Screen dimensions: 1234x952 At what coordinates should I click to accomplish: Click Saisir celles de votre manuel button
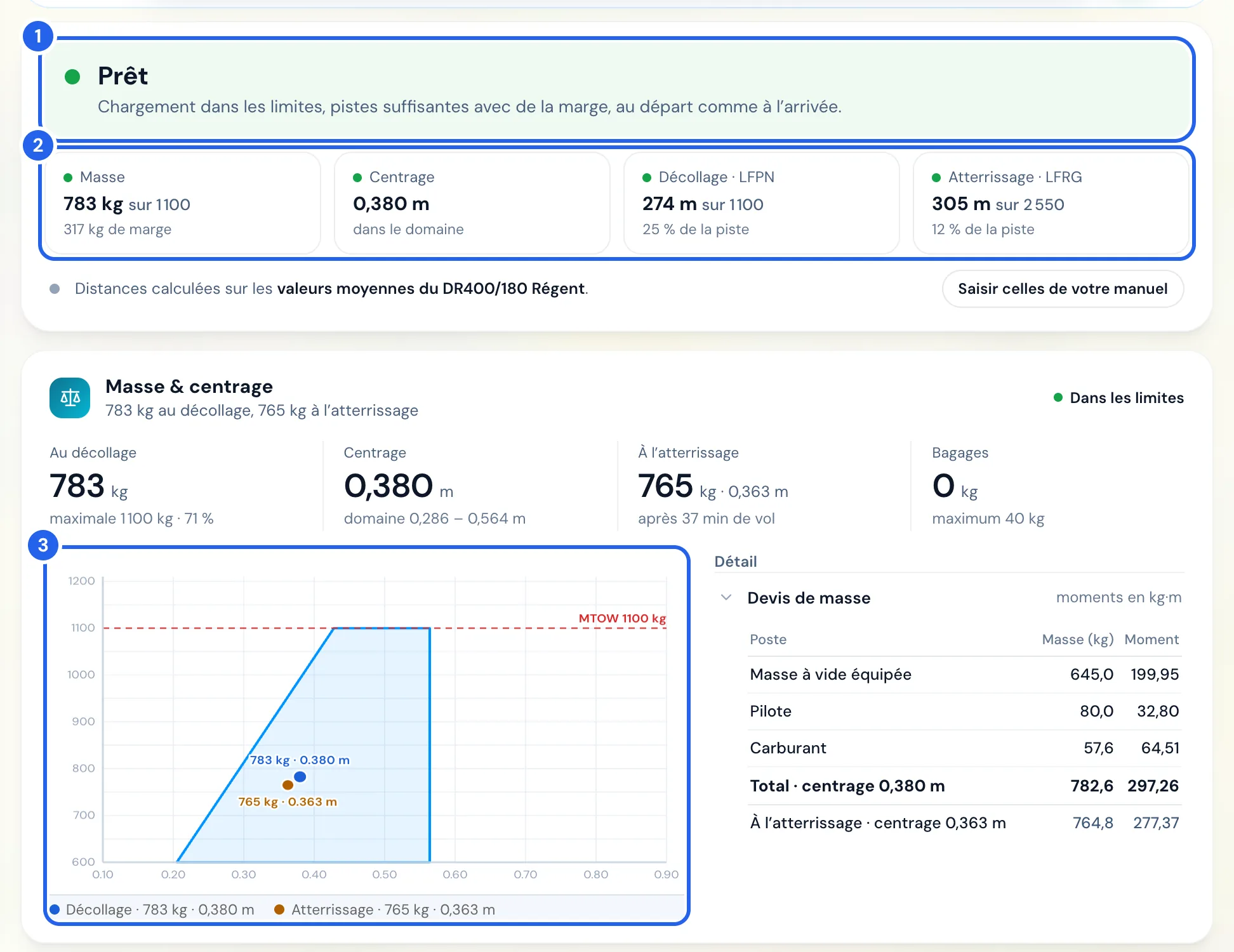[x=1063, y=289]
